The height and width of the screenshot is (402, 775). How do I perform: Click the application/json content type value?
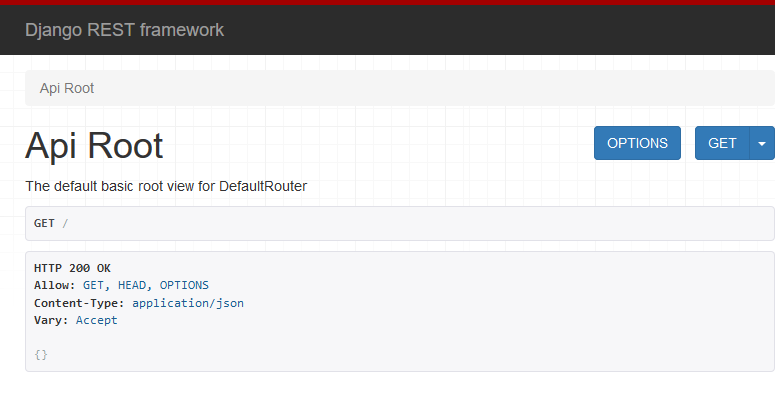click(188, 303)
